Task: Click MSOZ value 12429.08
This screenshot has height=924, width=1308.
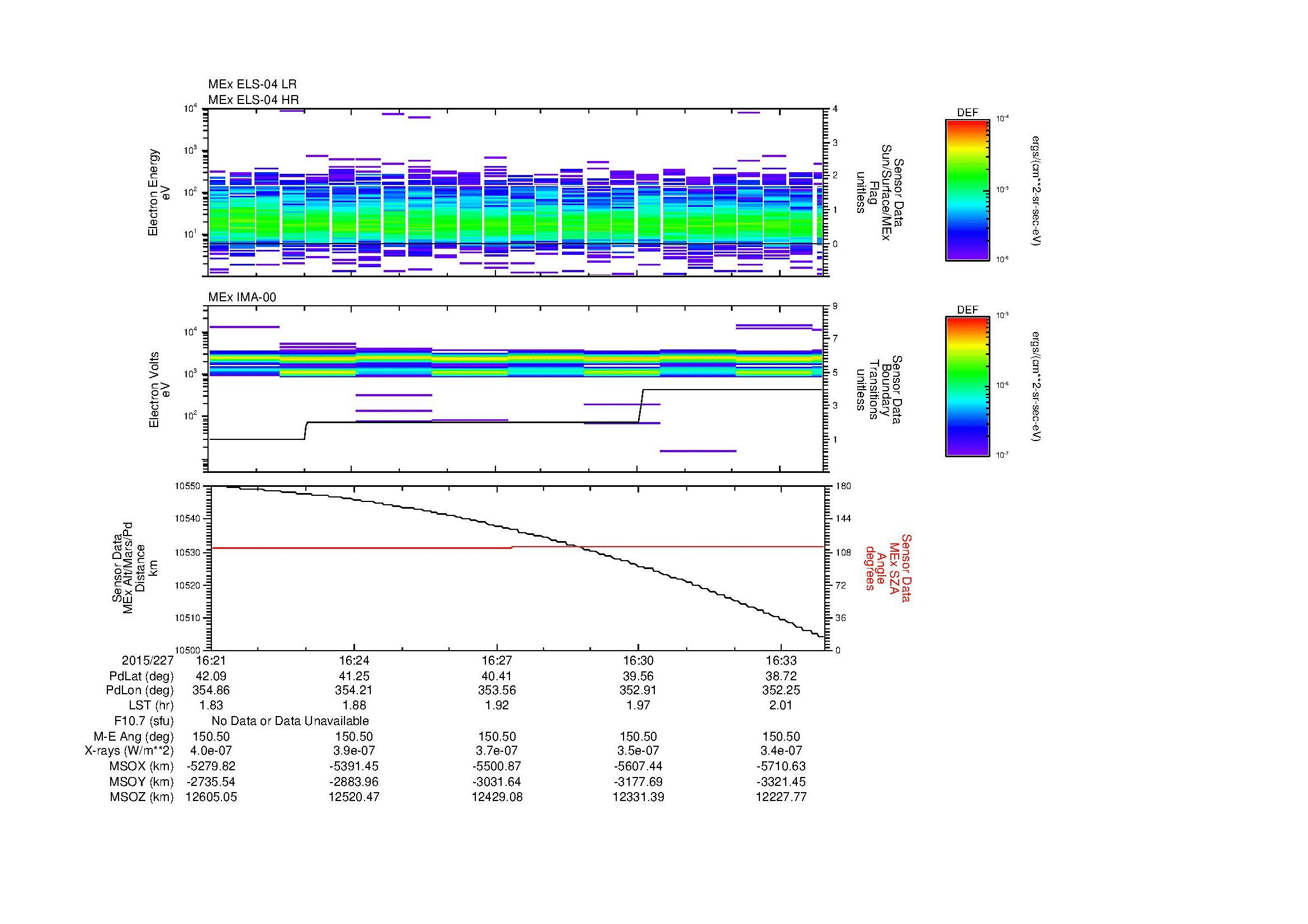Action: (x=497, y=797)
